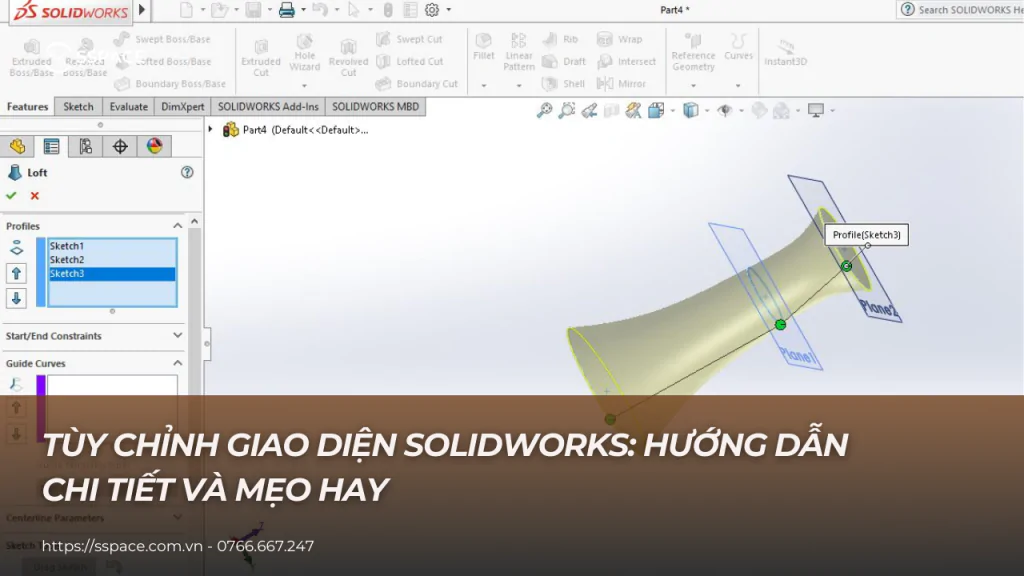Select the Revolved Boss/Base tool
The height and width of the screenshot is (576, 1024).
pyautogui.click(x=85, y=58)
